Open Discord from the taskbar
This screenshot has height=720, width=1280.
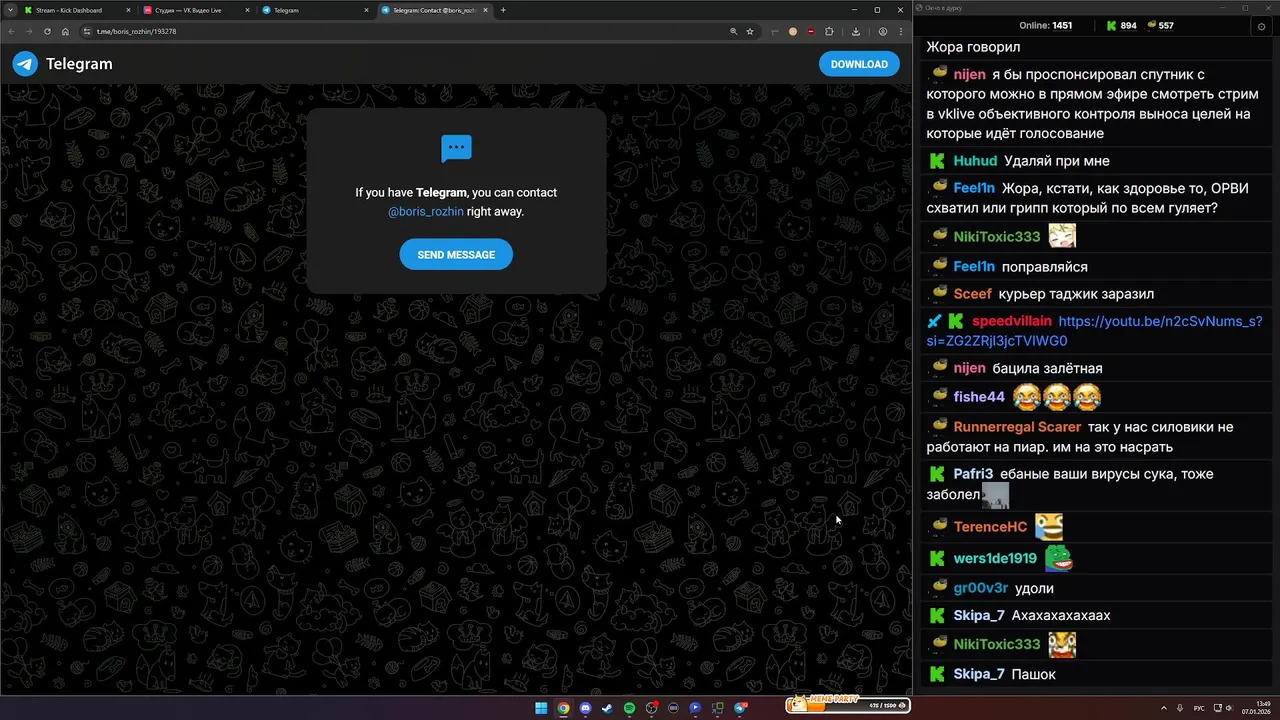pyautogui.click(x=585, y=708)
